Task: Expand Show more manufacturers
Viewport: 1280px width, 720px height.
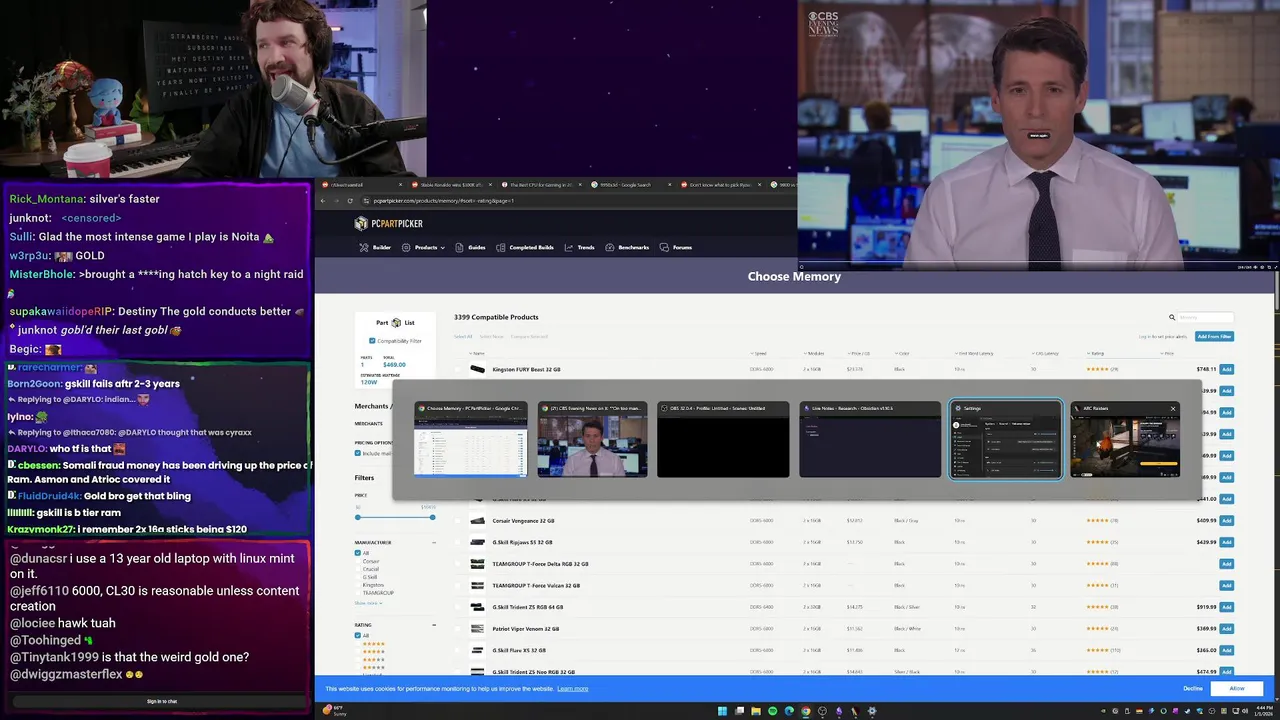Action: pyautogui.click(x=368, y=603)
